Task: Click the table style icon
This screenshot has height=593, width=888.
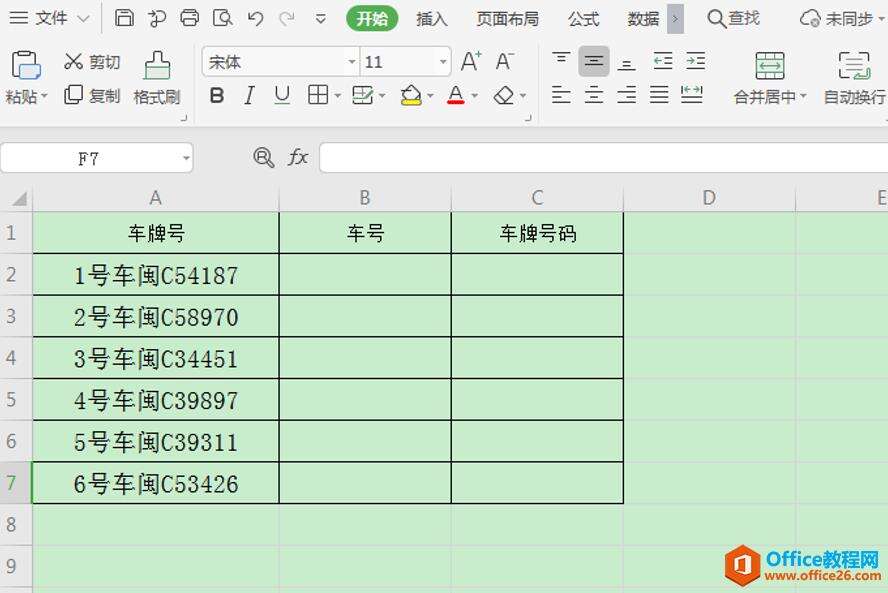Action: click(362, 95)
